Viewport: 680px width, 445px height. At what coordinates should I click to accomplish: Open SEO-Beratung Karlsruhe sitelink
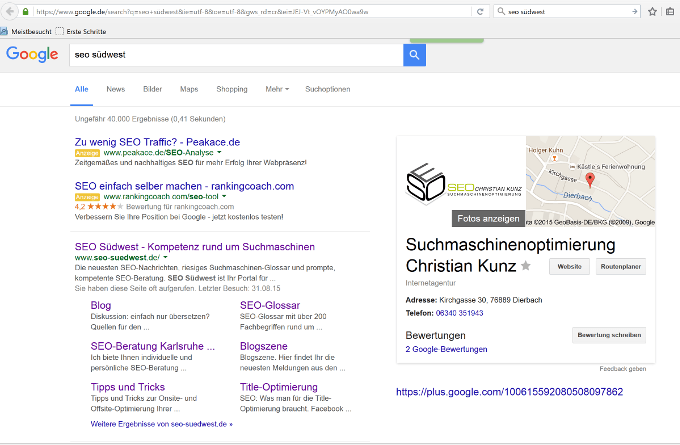153,346
